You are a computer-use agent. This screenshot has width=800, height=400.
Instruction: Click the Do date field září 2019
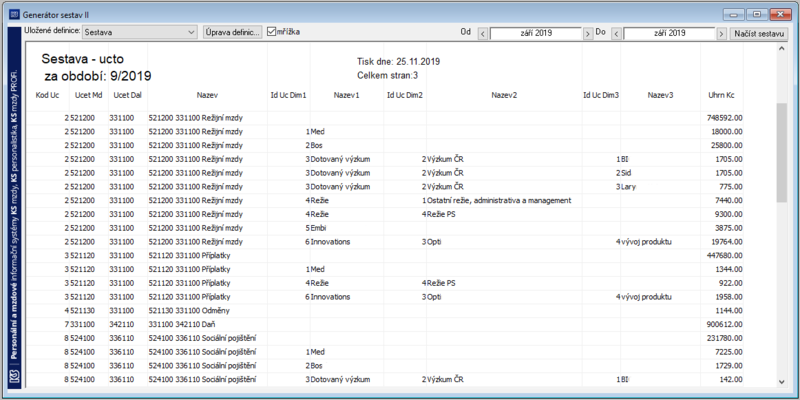coord(669,33)
